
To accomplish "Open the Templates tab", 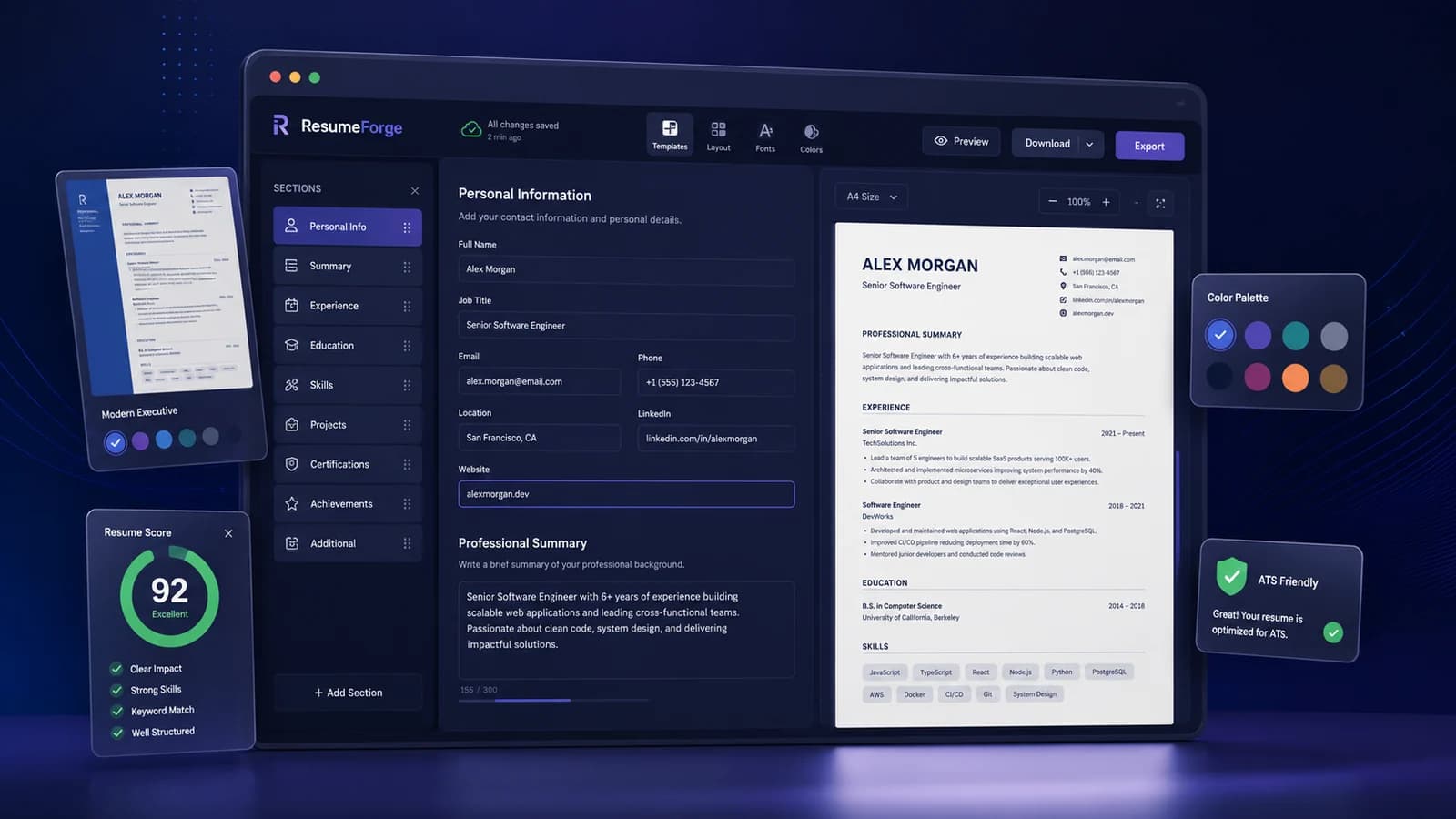I will coord(670,134).
